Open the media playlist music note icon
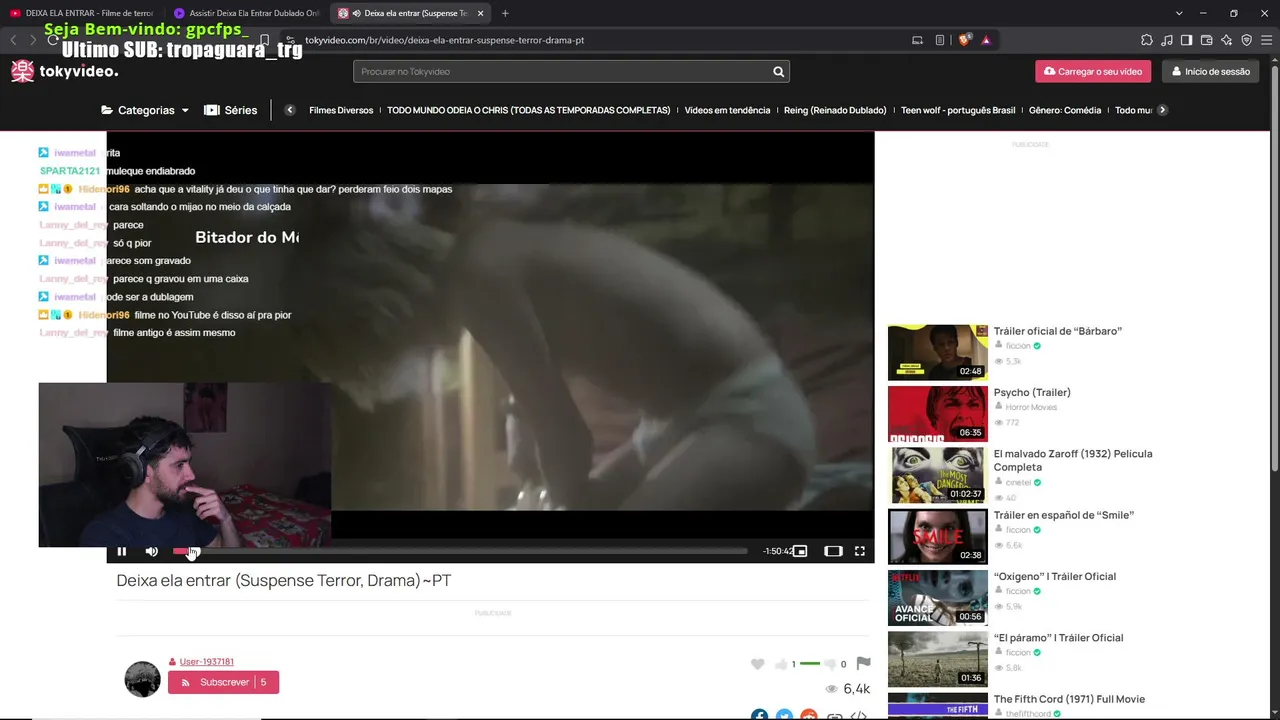The height and width of the screenshot is (720, 1280). tap(1167, 40)
